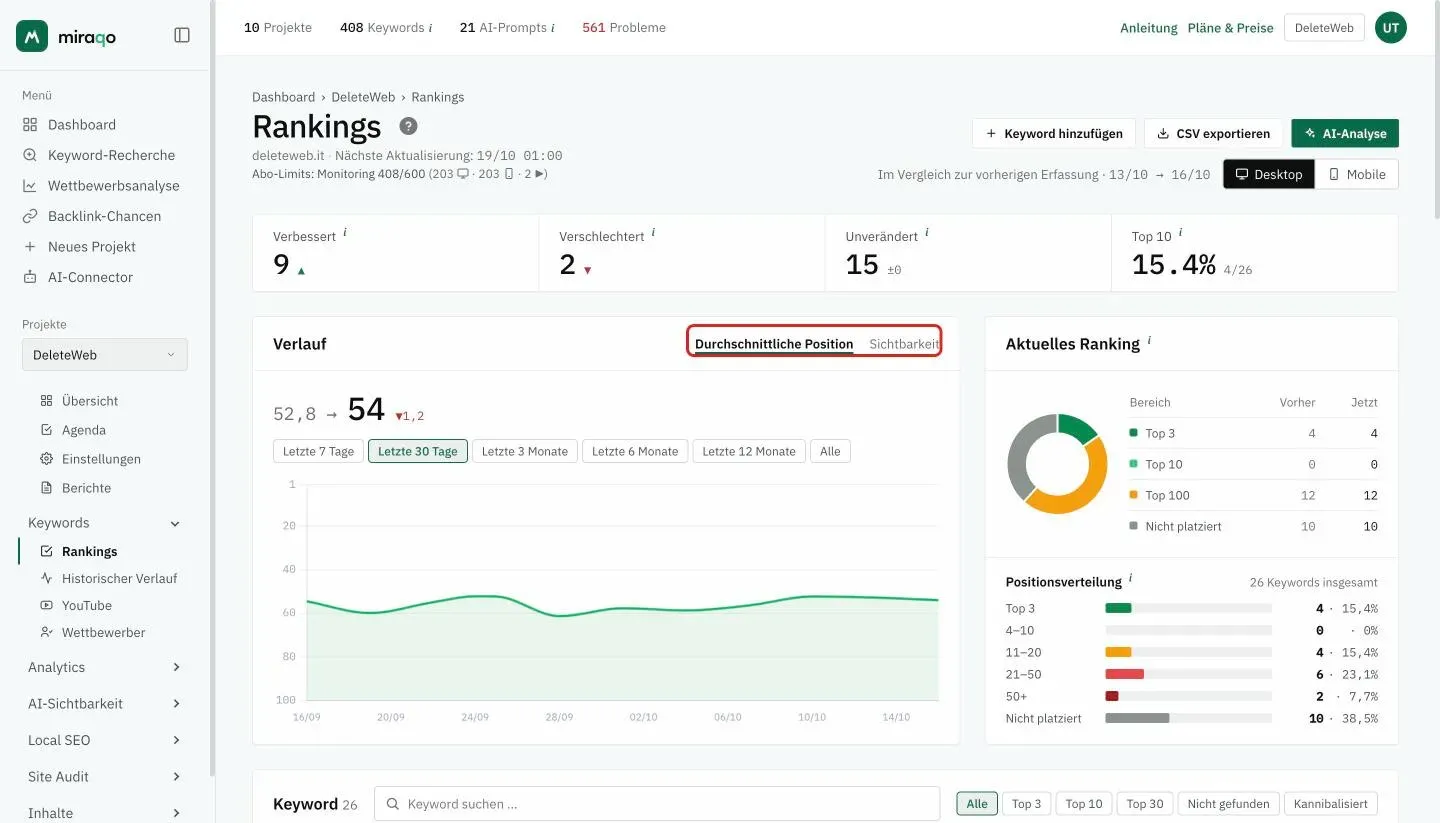Expand the AI-Sichtbarkeit section
Screen dimensions: 1440x823
pyautogui.click(x=176, y=704)
